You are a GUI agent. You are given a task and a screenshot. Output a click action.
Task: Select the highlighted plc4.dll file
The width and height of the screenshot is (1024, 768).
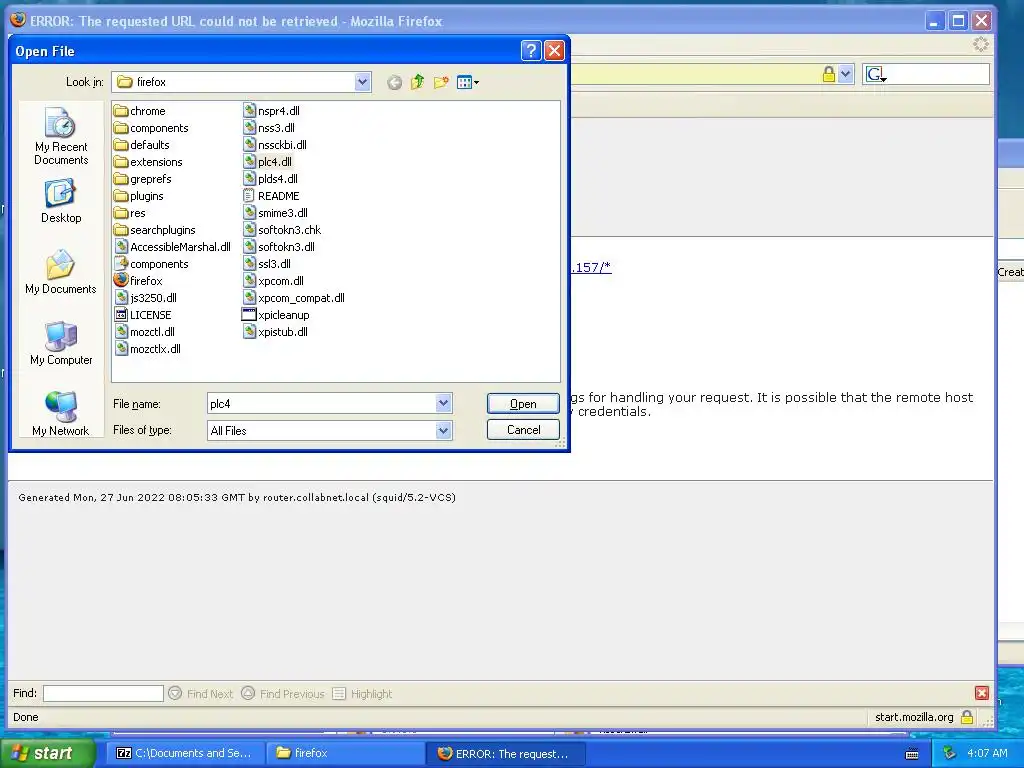point(268,162)
